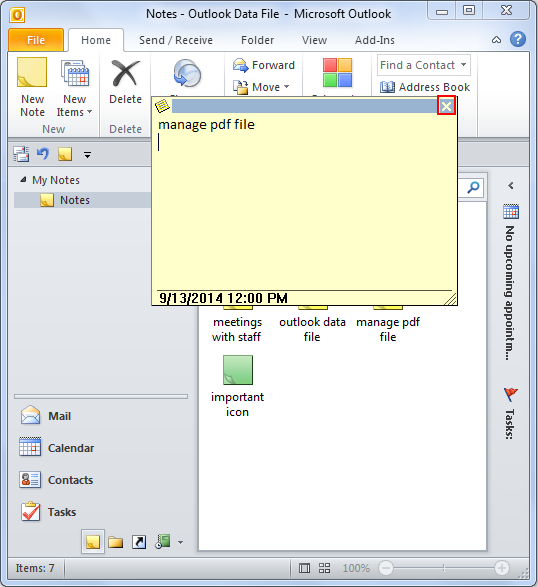538x587 pixels.
Task: Close the manage pdf file note
Action: click(x=446, y=106)
